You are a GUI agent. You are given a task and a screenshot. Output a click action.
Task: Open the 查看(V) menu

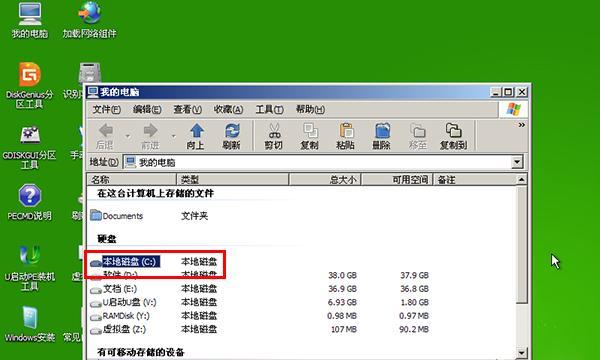[188, 110]
